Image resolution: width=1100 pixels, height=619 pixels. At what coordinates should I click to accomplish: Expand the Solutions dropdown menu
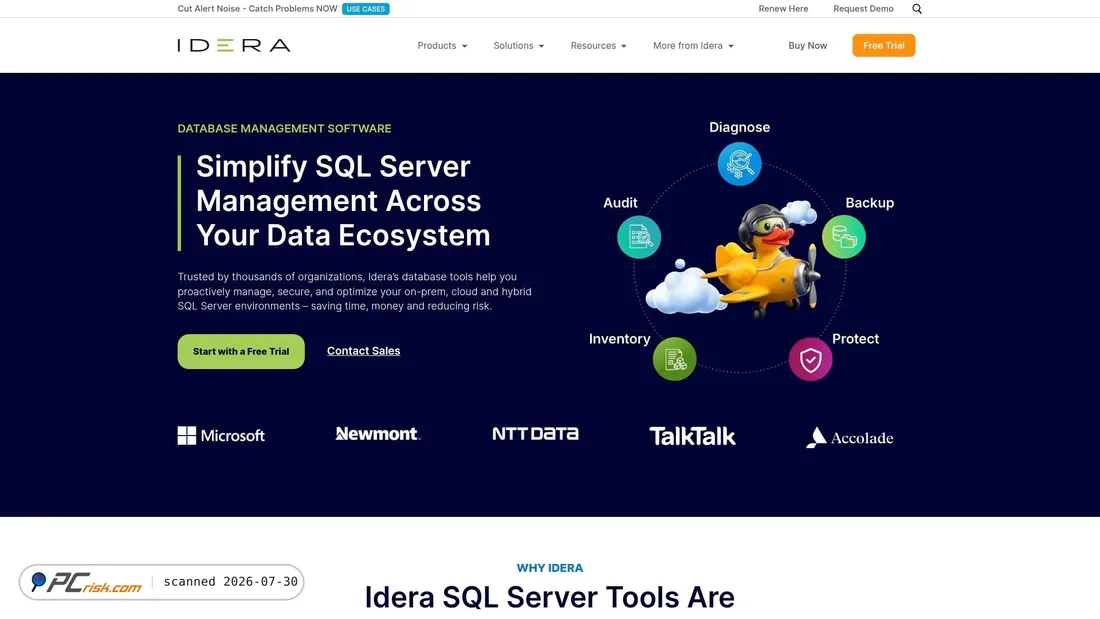[518, 46]
